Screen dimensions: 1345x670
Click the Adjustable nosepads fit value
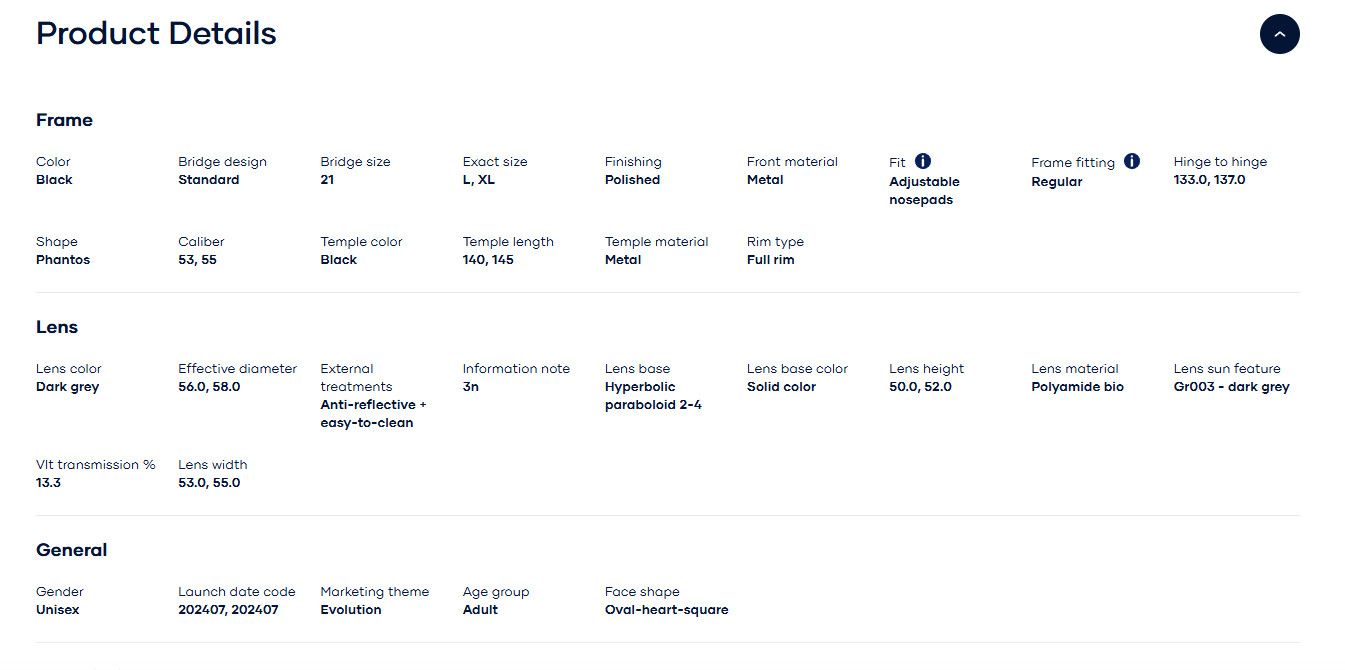[924, 191]
